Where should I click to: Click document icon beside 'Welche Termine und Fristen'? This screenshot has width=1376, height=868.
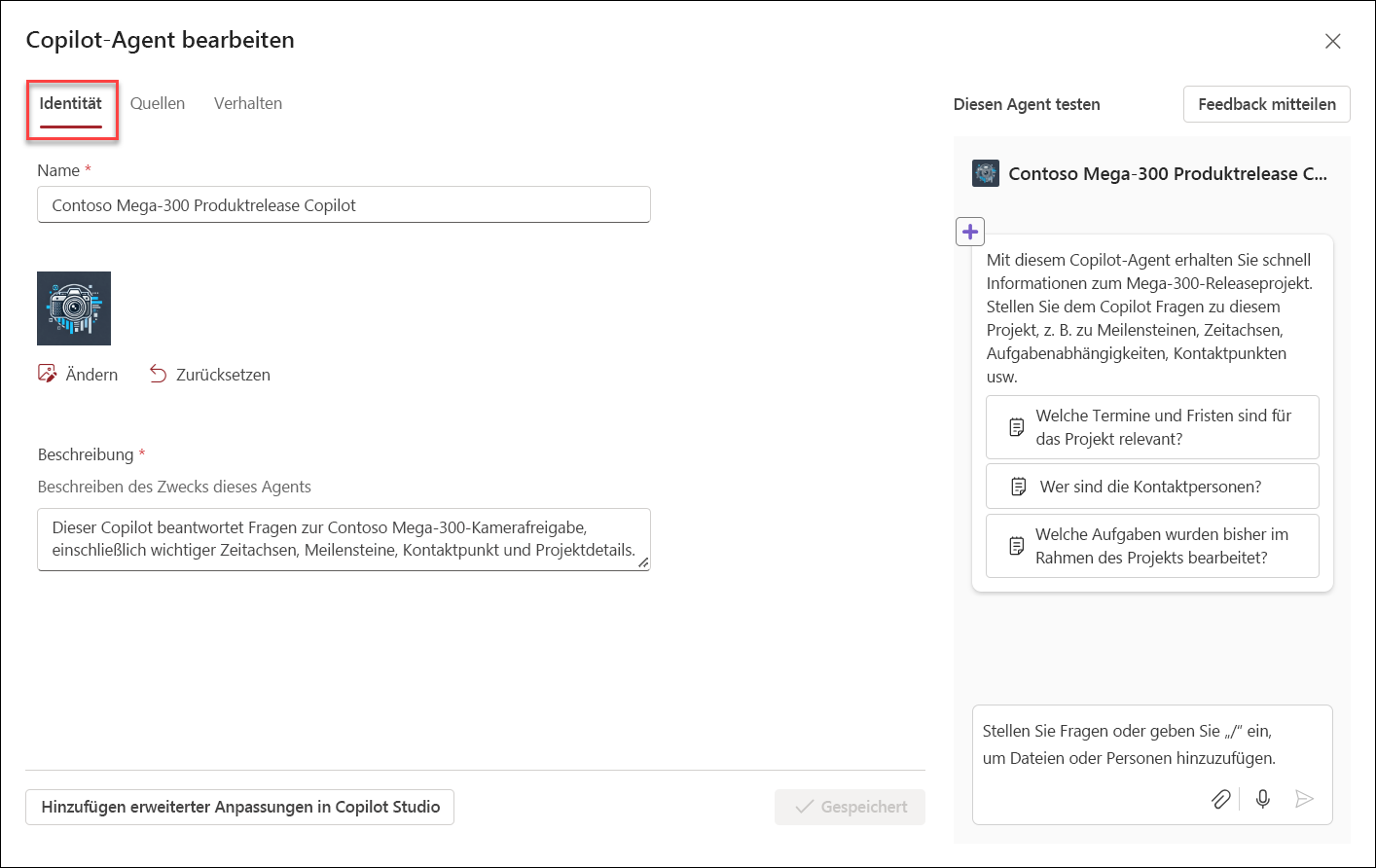1016,427
